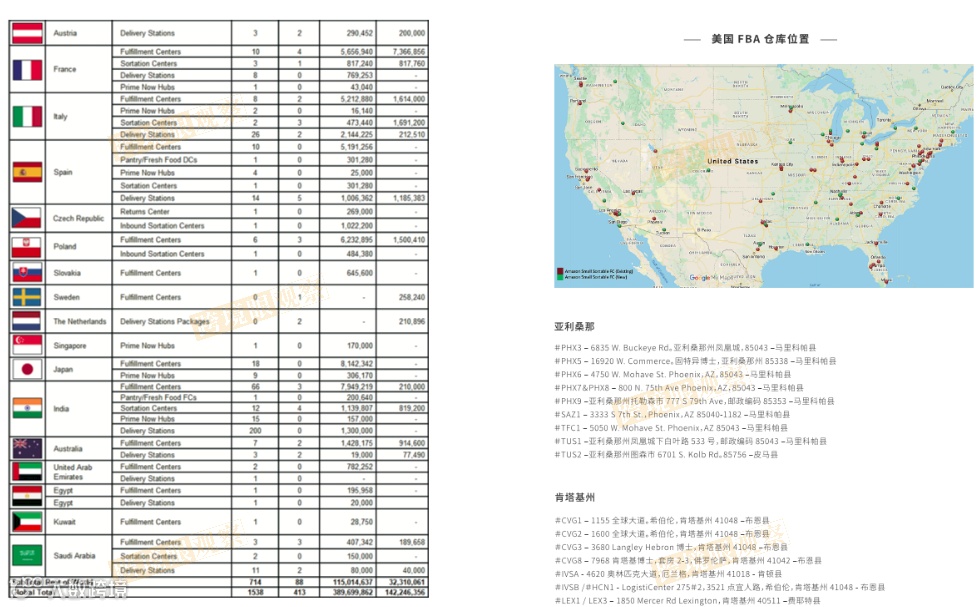Click the Czech Republic flag icon
This screenshot has height=607, width=980.
pos(26,218)
